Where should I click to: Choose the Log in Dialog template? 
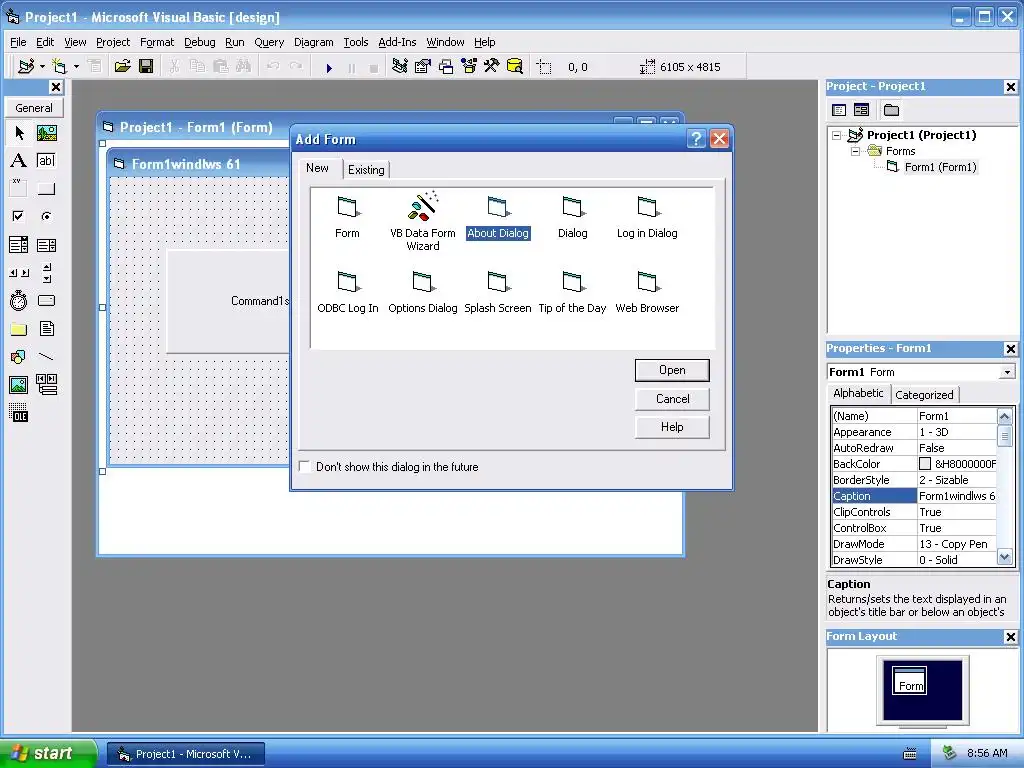647,217
